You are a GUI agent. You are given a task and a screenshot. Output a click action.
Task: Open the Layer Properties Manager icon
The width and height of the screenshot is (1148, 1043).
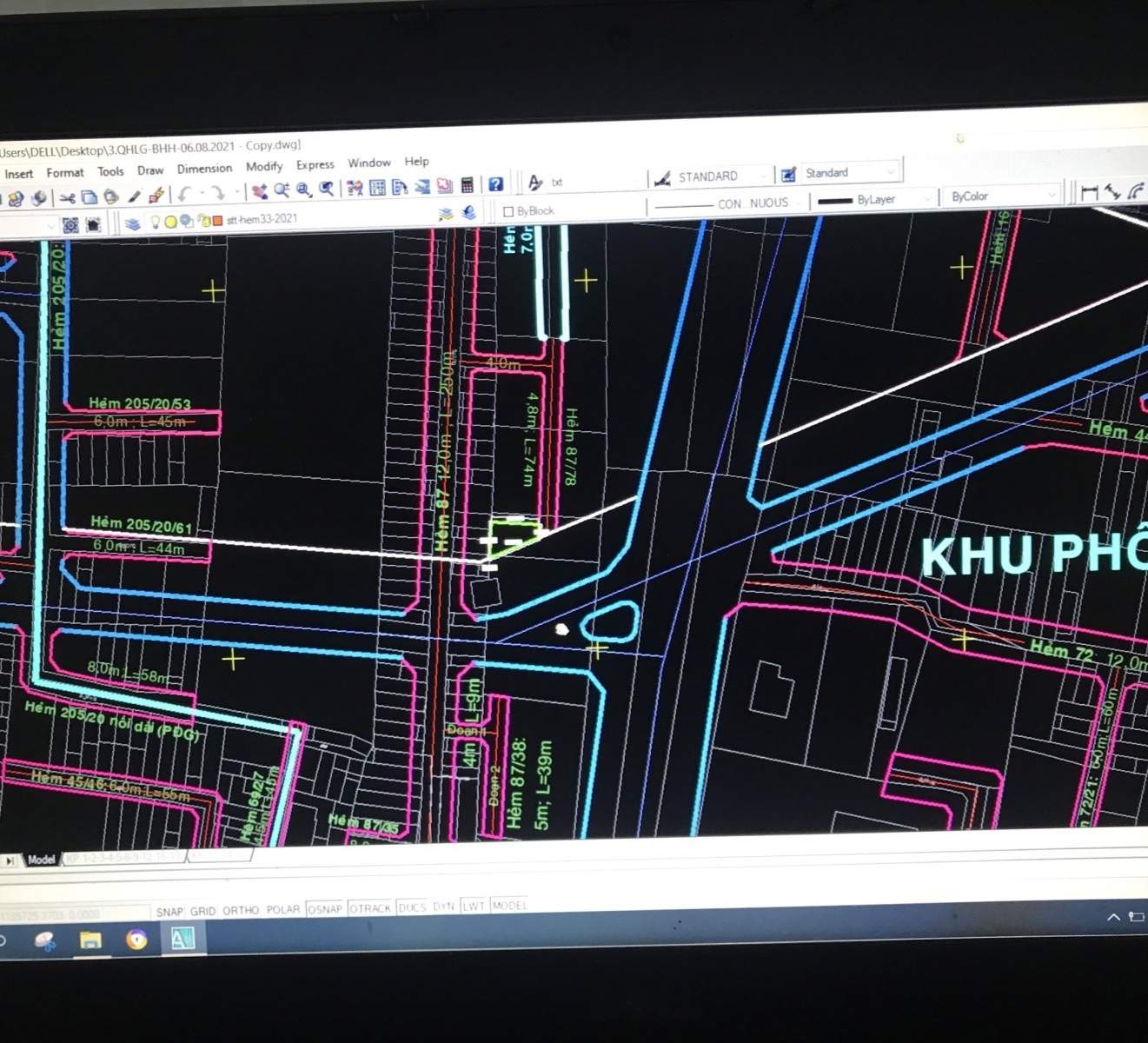click(132, 223)
